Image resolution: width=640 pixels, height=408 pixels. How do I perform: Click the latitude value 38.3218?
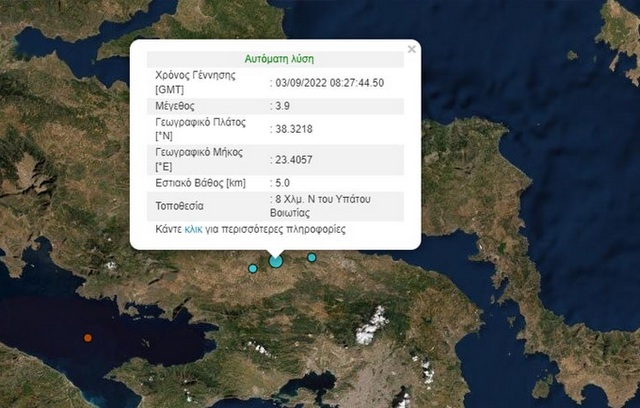pyautogui.click(x=292, y=129)
